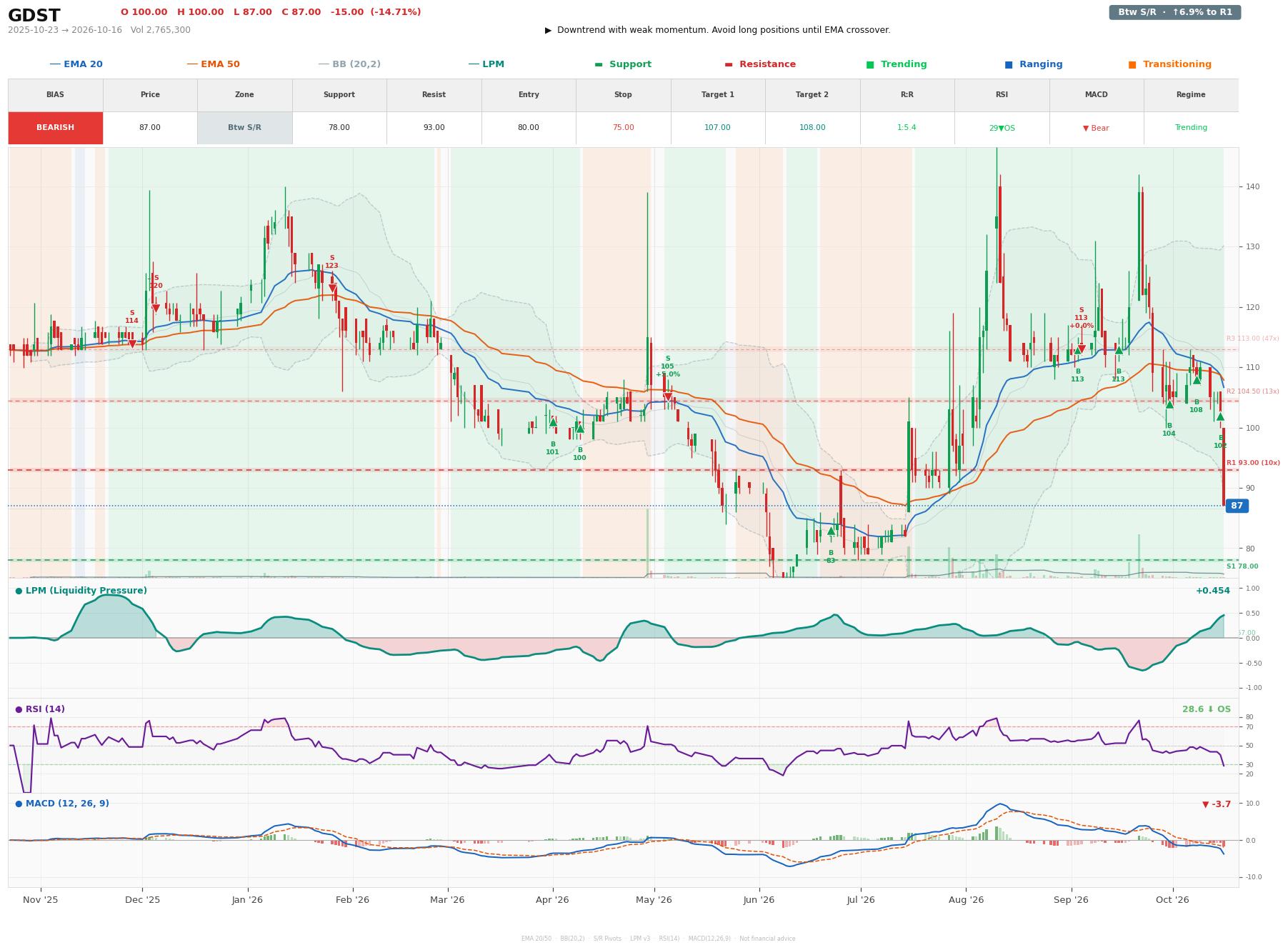Select the Target 2 value 108.00
The image size is (1288, 950).
[x=812, y=128]
